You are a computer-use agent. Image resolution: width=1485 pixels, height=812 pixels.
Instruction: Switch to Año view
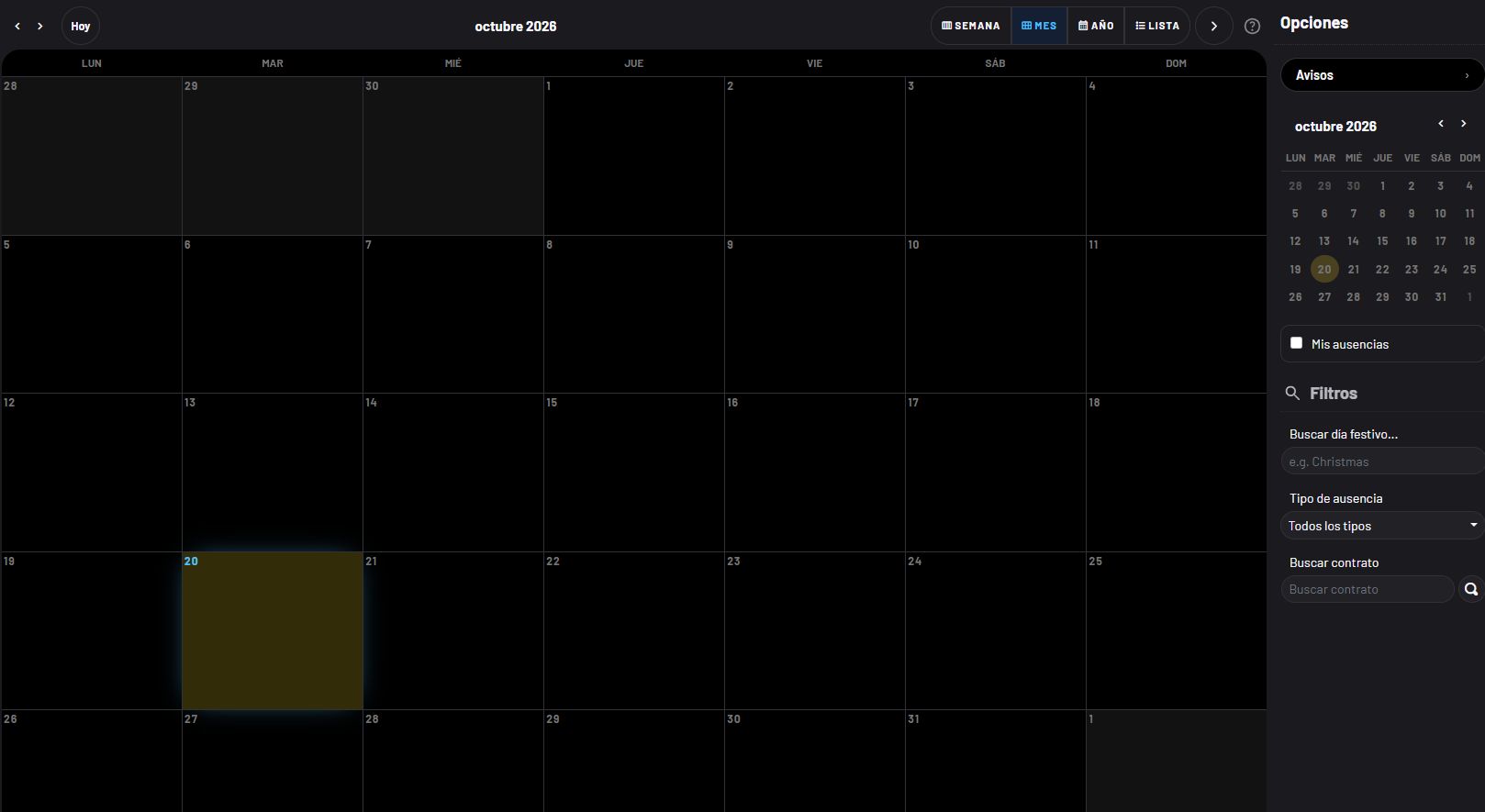tap(1096, 26)
